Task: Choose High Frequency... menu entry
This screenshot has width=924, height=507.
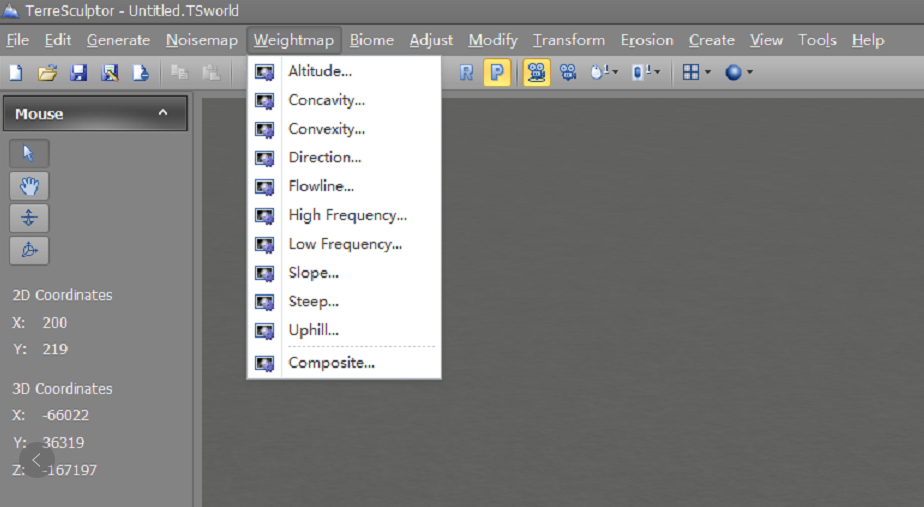Action: click(344, 215)
